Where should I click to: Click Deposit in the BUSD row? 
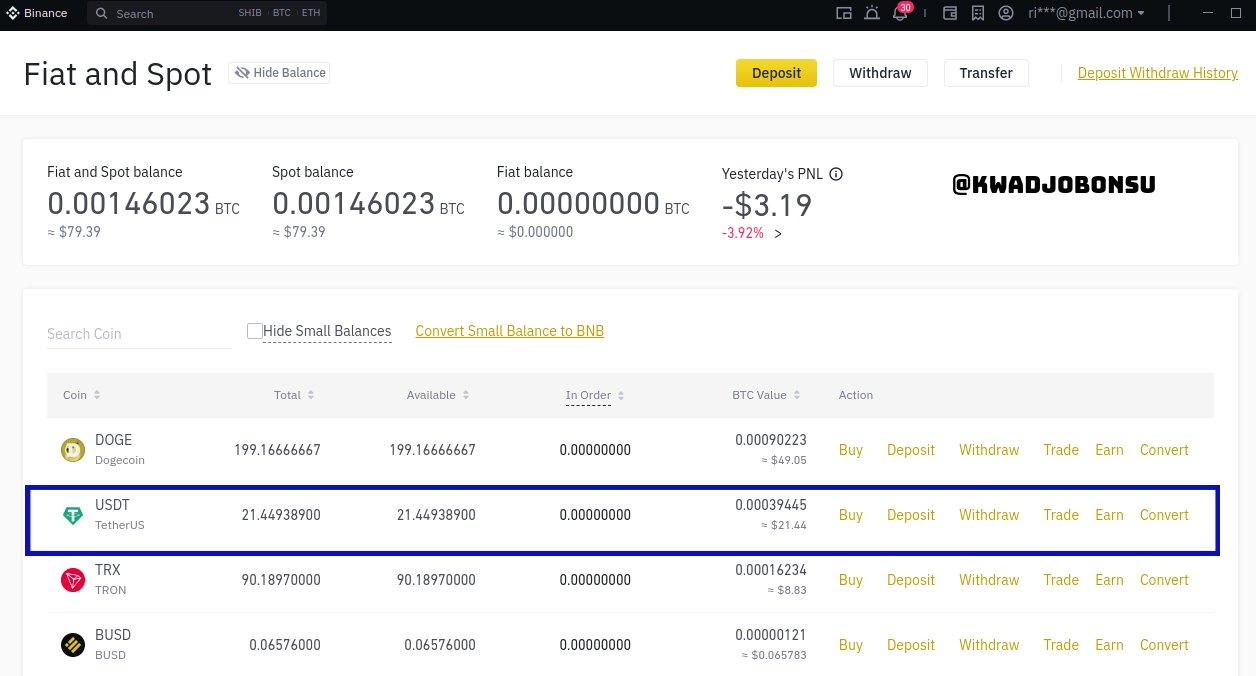(x=911, y=645)
